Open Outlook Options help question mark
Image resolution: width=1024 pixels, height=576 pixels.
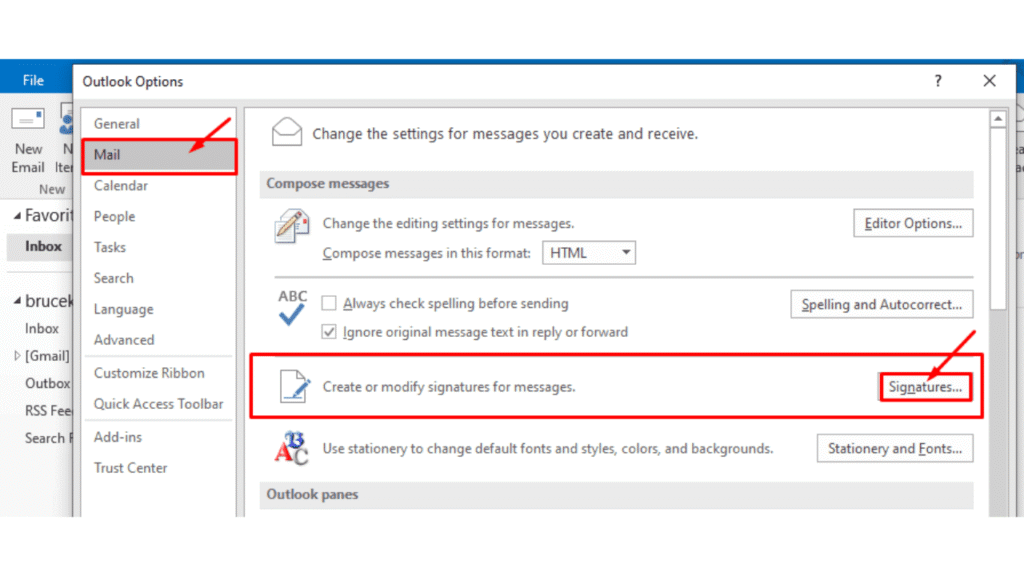(938, 81)
